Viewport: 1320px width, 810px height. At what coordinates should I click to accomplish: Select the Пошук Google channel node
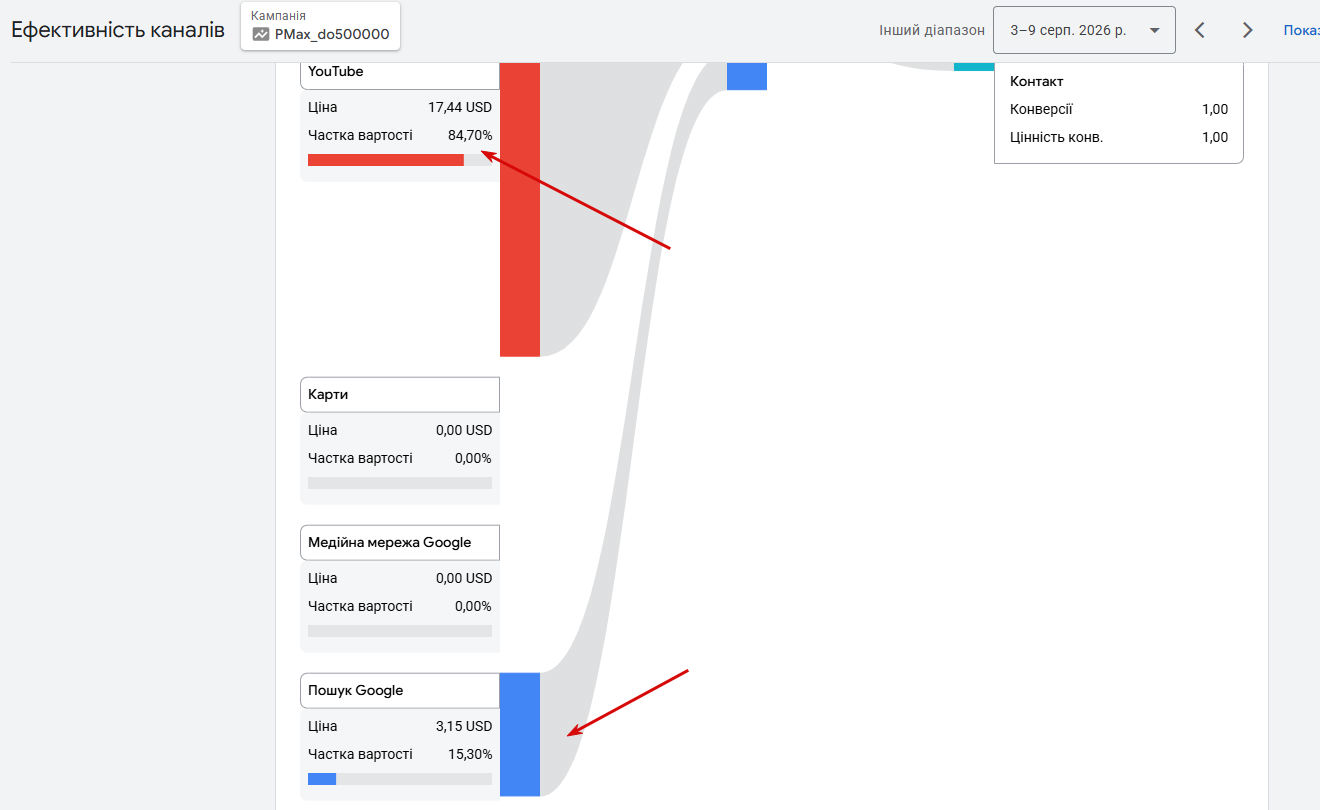(400, 690)
